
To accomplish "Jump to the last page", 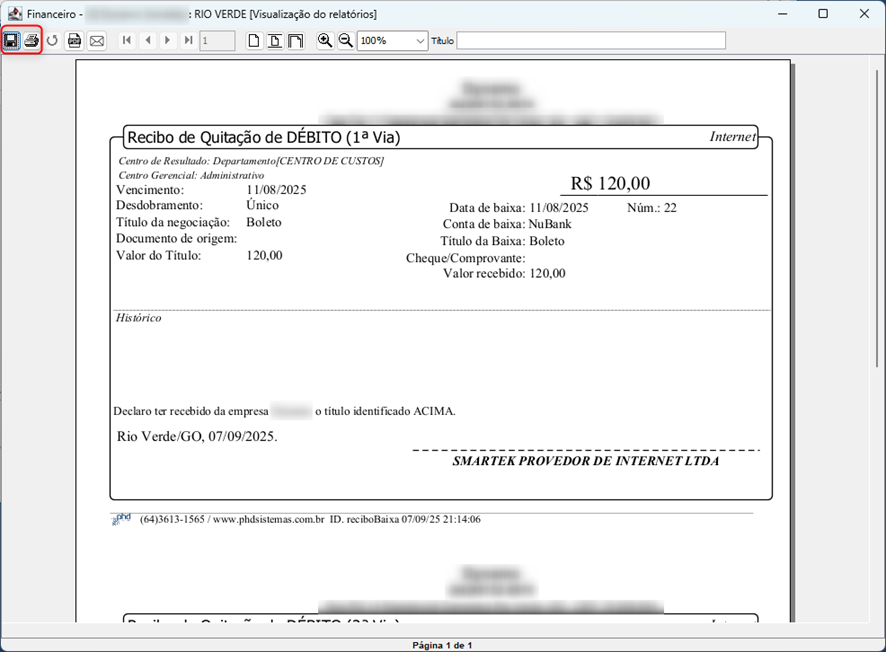I will tap(188, 41).
